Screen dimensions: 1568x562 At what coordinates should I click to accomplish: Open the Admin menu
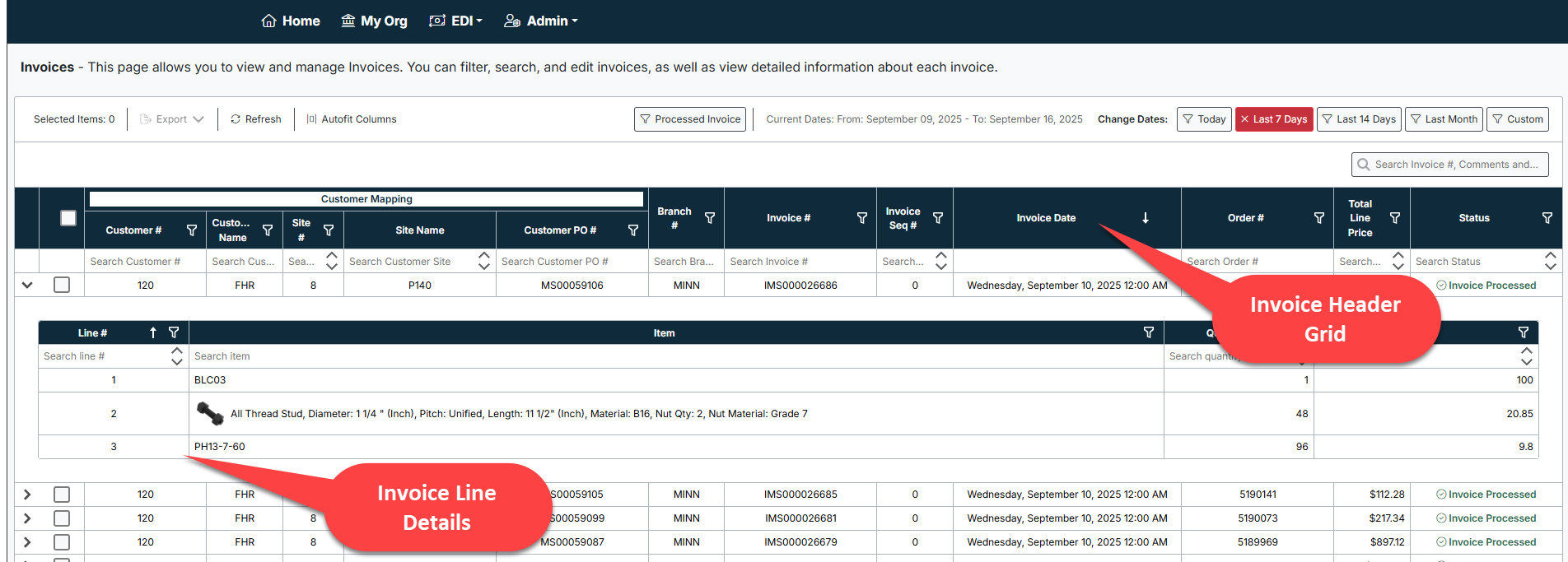point(541,21)
